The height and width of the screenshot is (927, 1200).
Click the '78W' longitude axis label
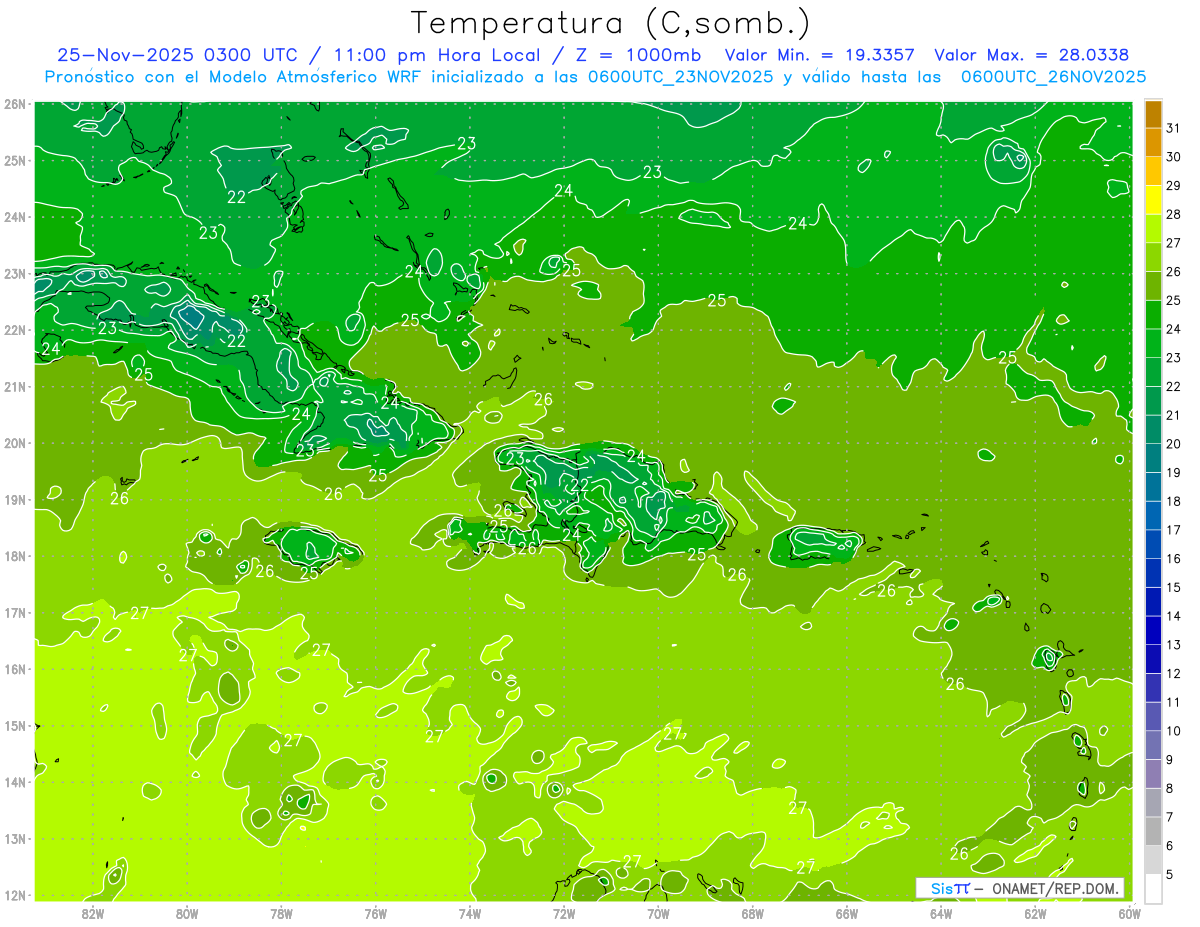281,912
